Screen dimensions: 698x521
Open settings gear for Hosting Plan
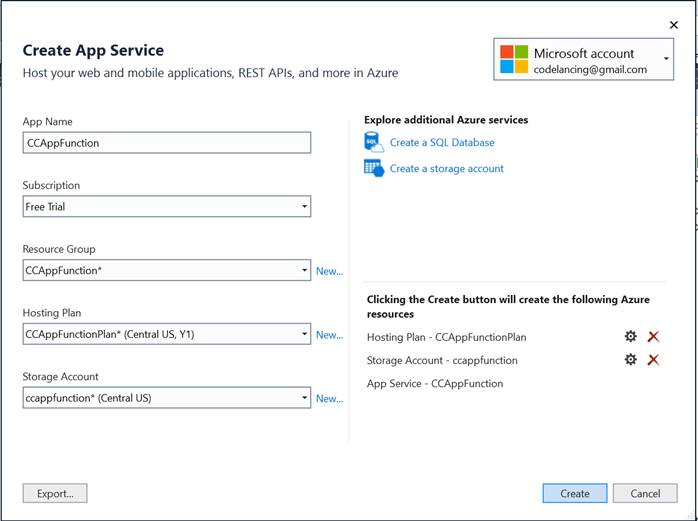tap(630, 337)
